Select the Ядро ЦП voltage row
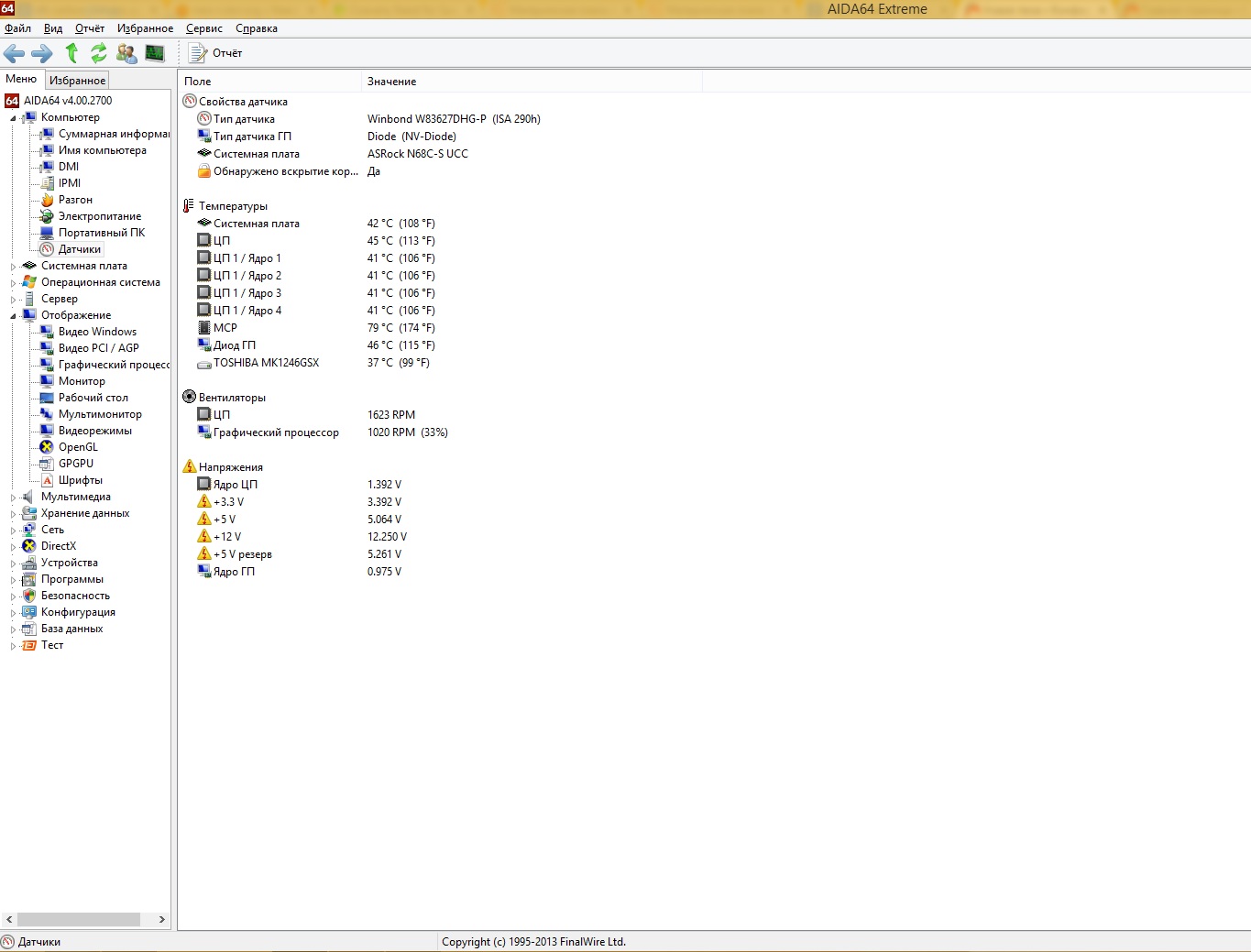Screen dimensions: 1251x952 click(300, 485)
